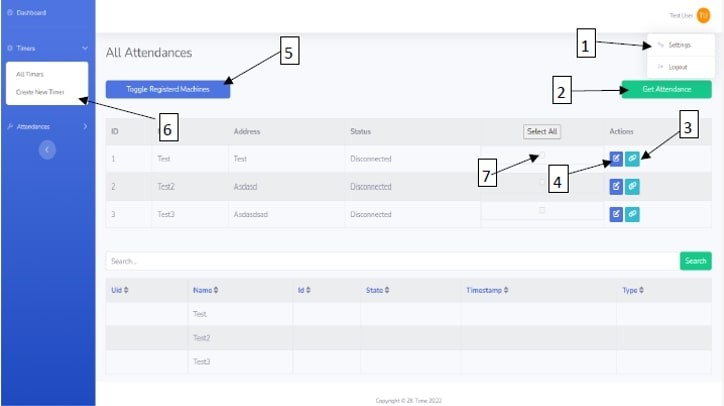Check the checkbox in the Test2 row
Viewport: 724px width, 406px height.
coord(542,182)
